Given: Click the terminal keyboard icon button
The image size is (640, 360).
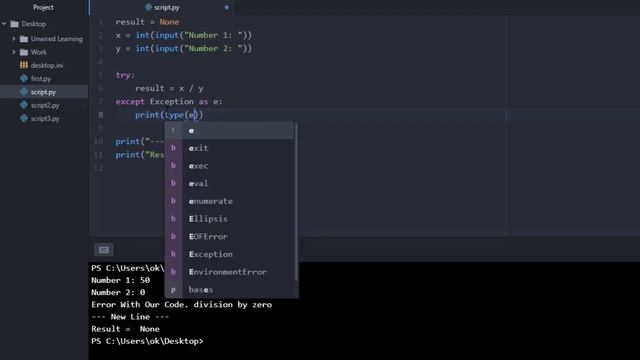Looking at the screenshot, I should click(104, 250).
